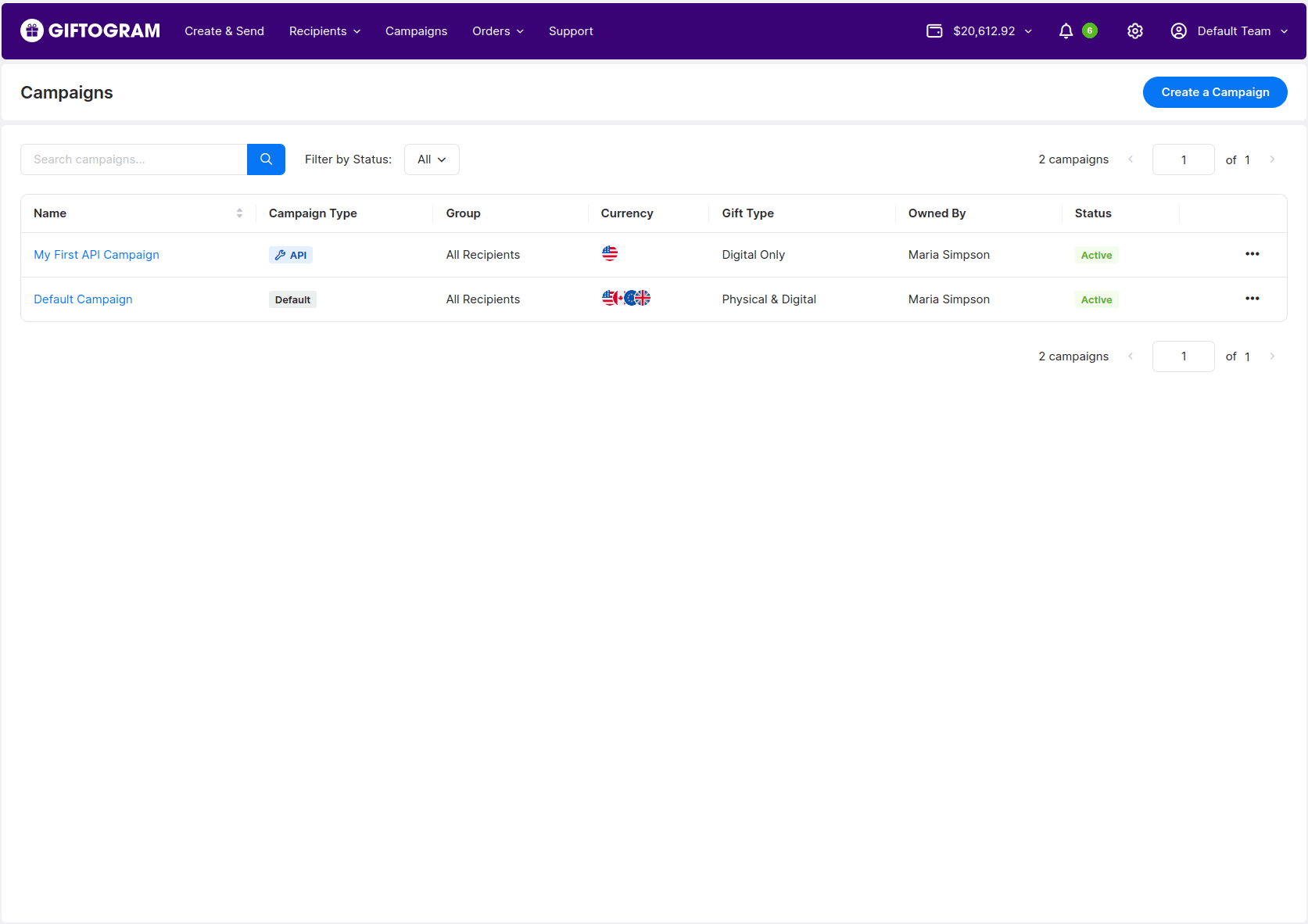Click All Recipients in API campaign row
Viewport: 1308px width, 924px height.
(x=482, y=255)
